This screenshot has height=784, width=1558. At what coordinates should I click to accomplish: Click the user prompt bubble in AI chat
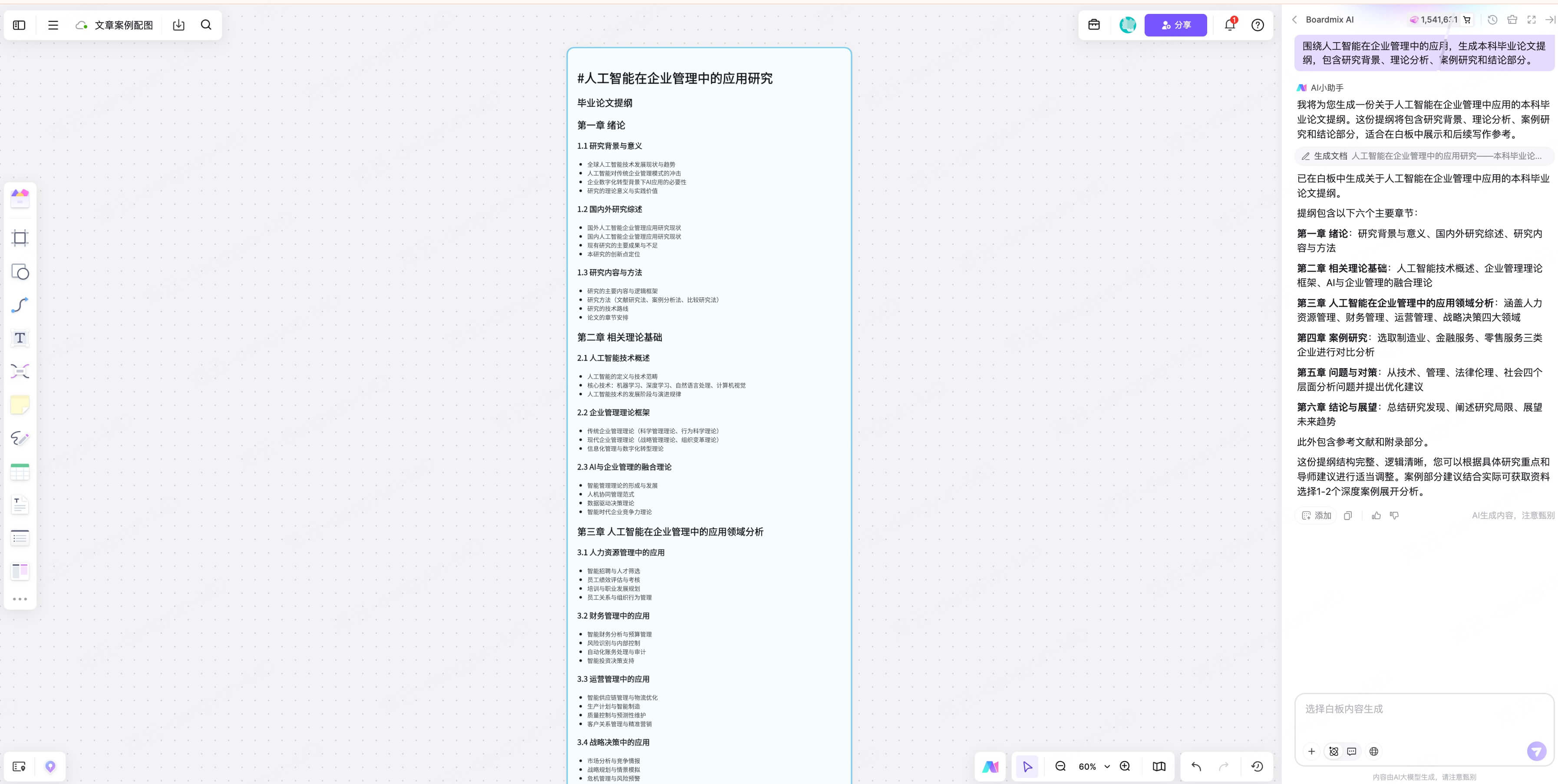coord(1424,53)
